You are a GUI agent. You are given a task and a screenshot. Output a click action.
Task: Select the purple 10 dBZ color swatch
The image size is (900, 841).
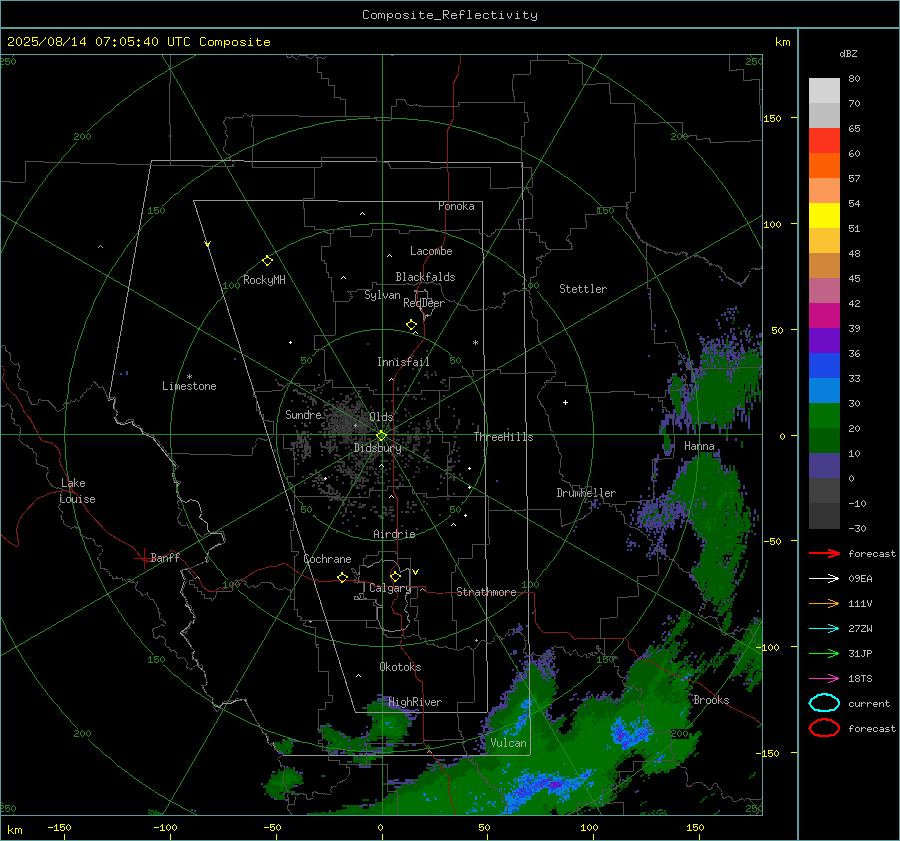824,466
